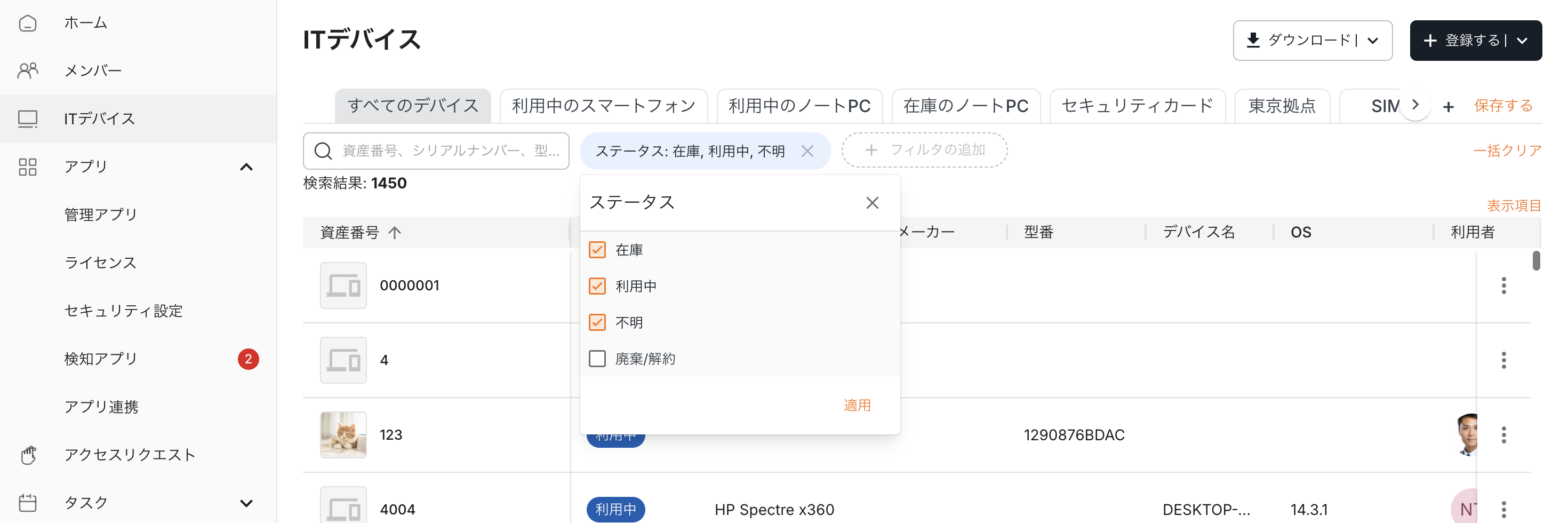
Task: Click 適用 to apply the status filter
Action: 857,406
